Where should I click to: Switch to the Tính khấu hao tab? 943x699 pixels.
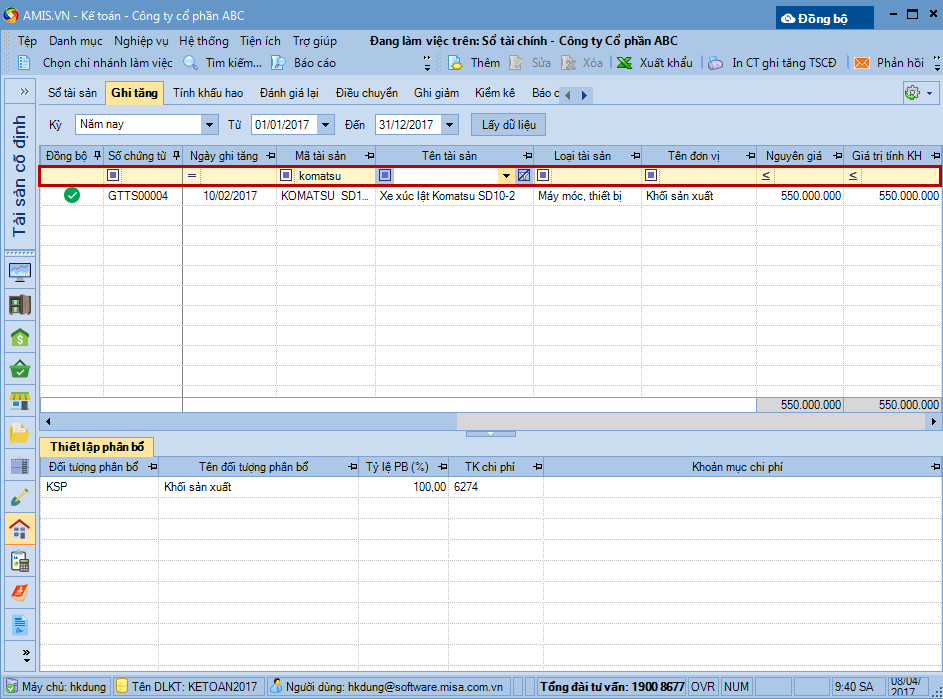pyautogui.click(x=208, y=93)
